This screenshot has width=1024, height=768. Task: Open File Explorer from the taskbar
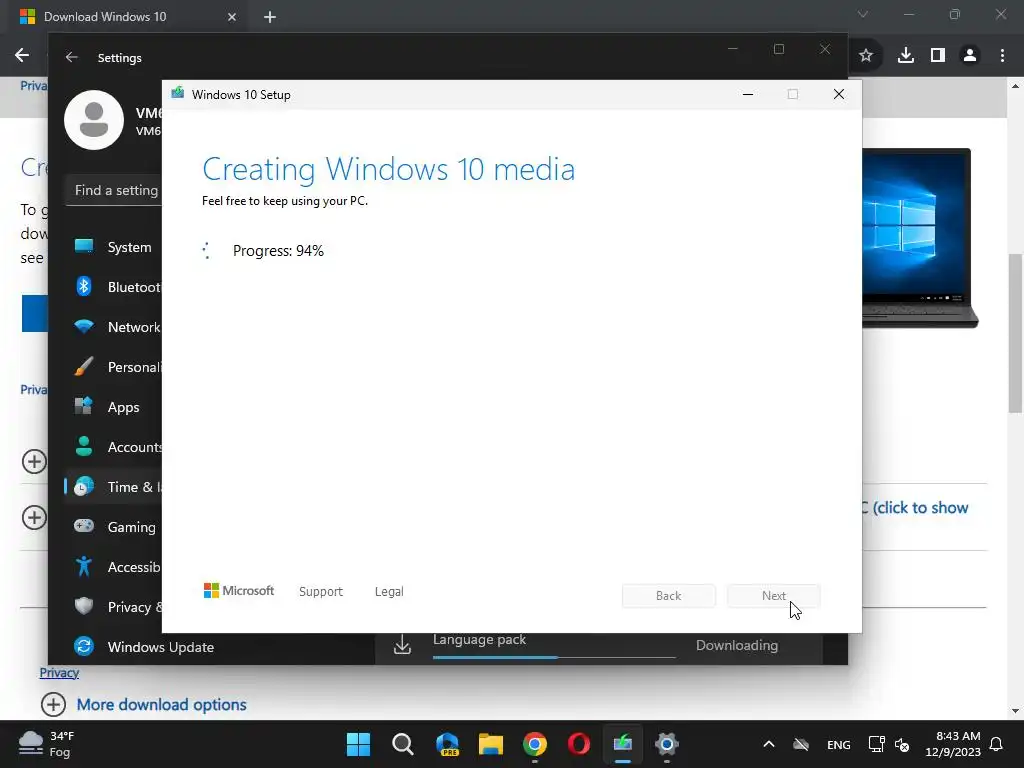point(491,744)
